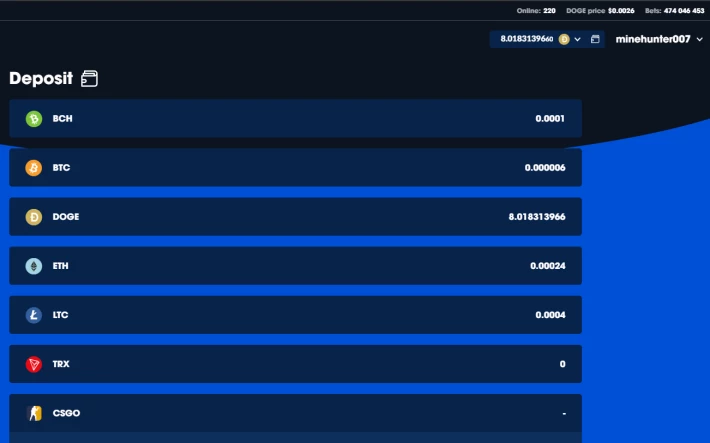The image size is (710, 443).
Task: Click the BTC coin icon
Action: [x=34, y=168]
